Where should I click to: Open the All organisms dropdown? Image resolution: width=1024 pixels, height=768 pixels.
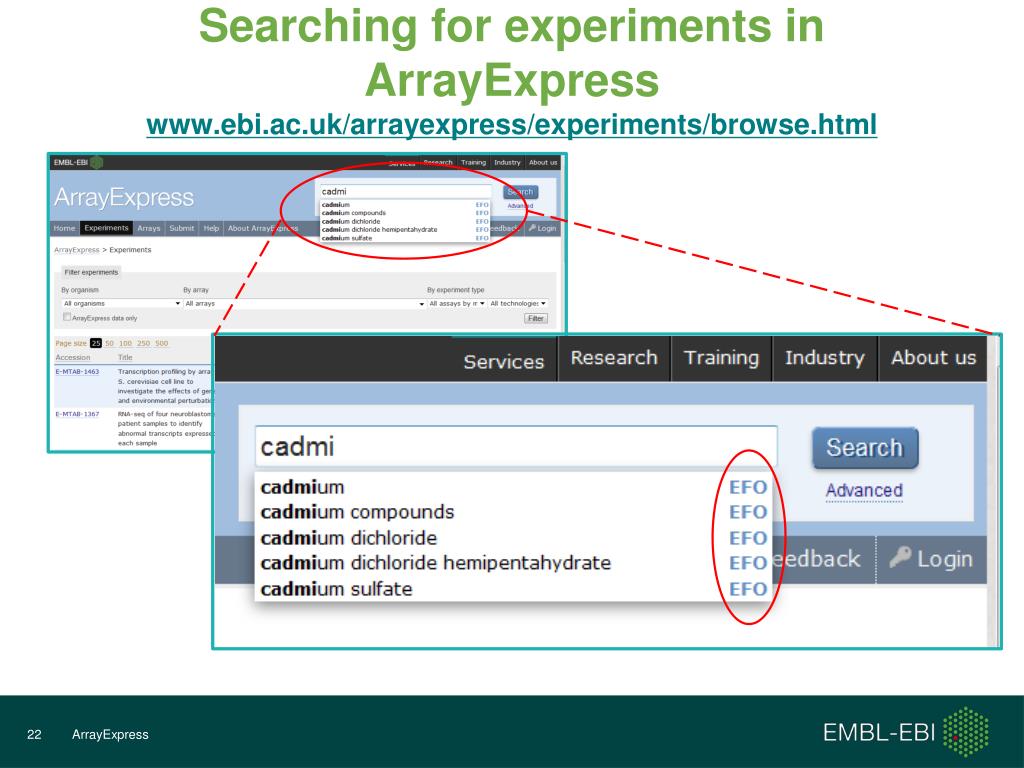click(x=121, y=304)
